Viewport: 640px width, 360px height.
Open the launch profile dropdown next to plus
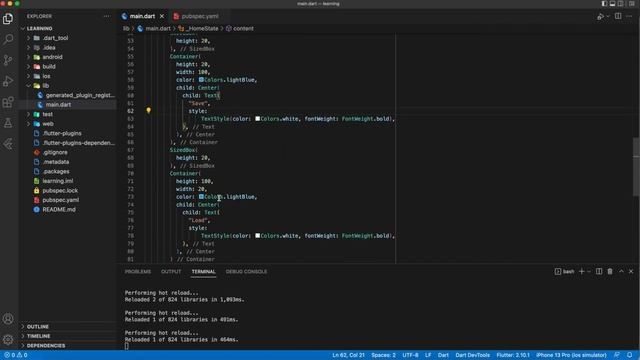coord(589,271)
